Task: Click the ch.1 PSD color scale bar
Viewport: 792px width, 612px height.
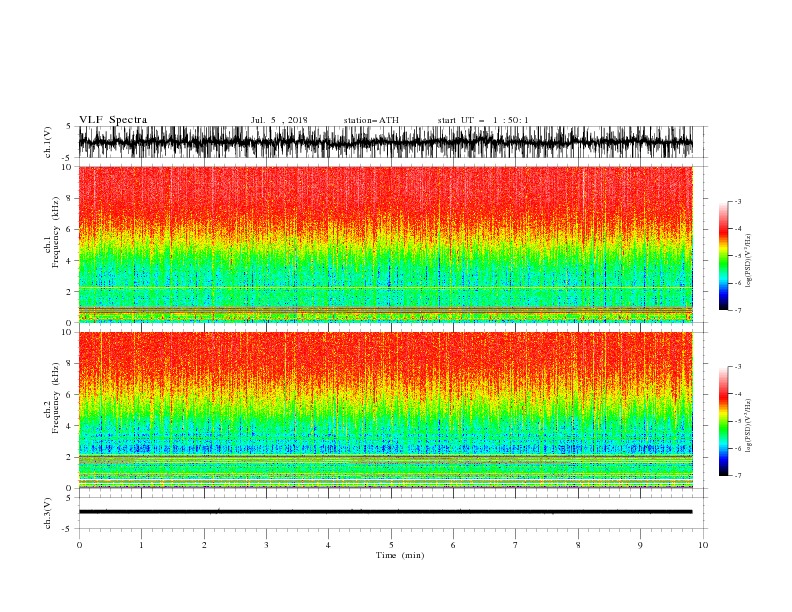Action: pos(723,256)
